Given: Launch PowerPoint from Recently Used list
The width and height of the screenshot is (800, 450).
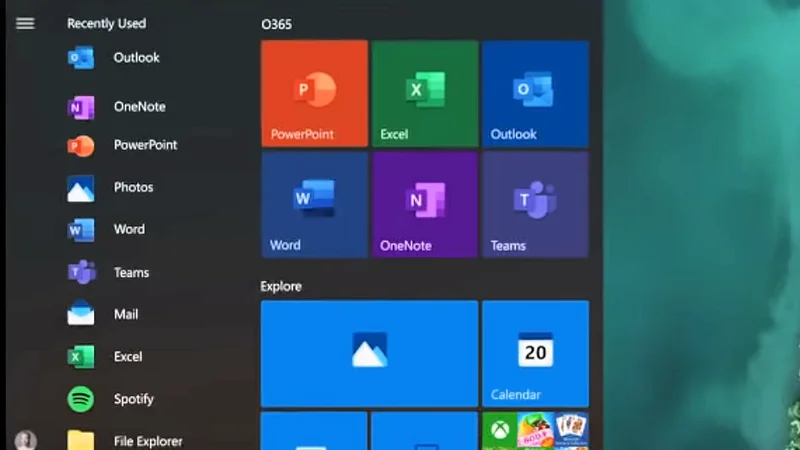Looking at the screenshot, I should [x=122, y=145].
